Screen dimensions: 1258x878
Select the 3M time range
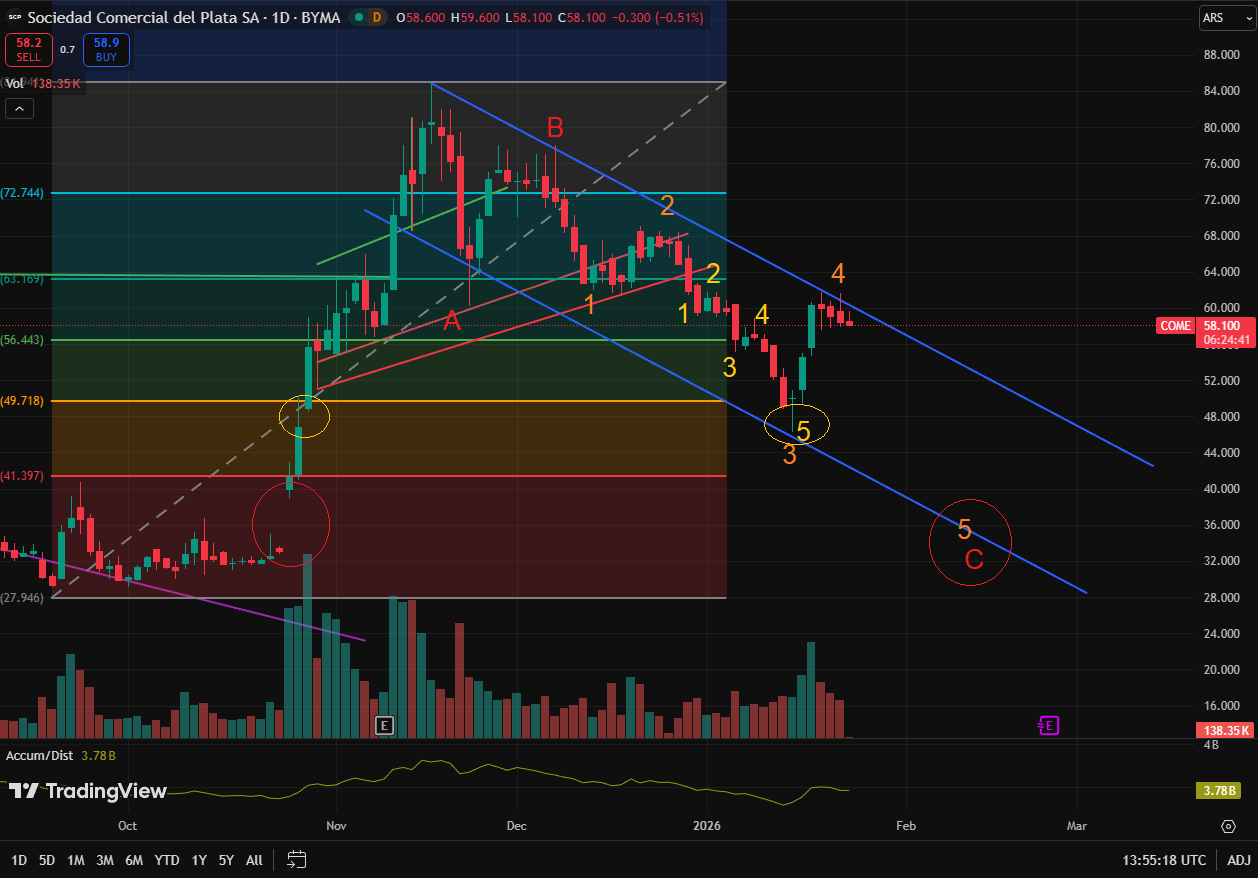pyautogui.click(x=105, y=860)
